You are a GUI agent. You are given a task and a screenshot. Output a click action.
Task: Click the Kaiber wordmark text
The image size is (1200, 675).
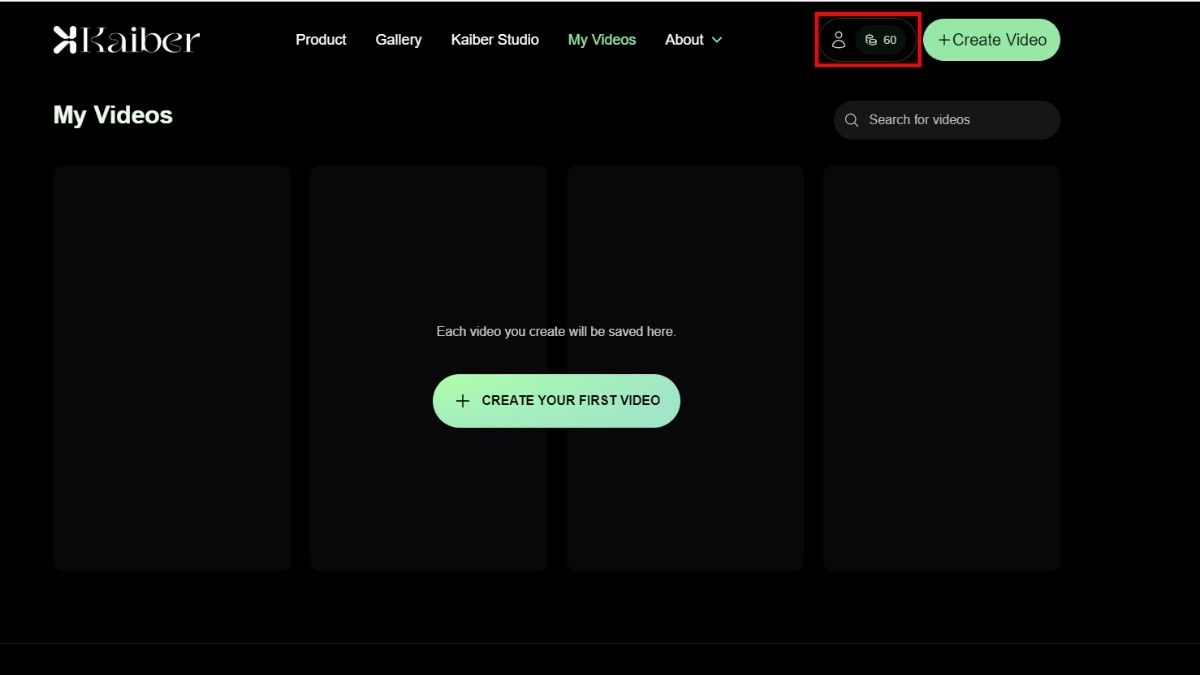pyautogui.click(x=140, y=40)
